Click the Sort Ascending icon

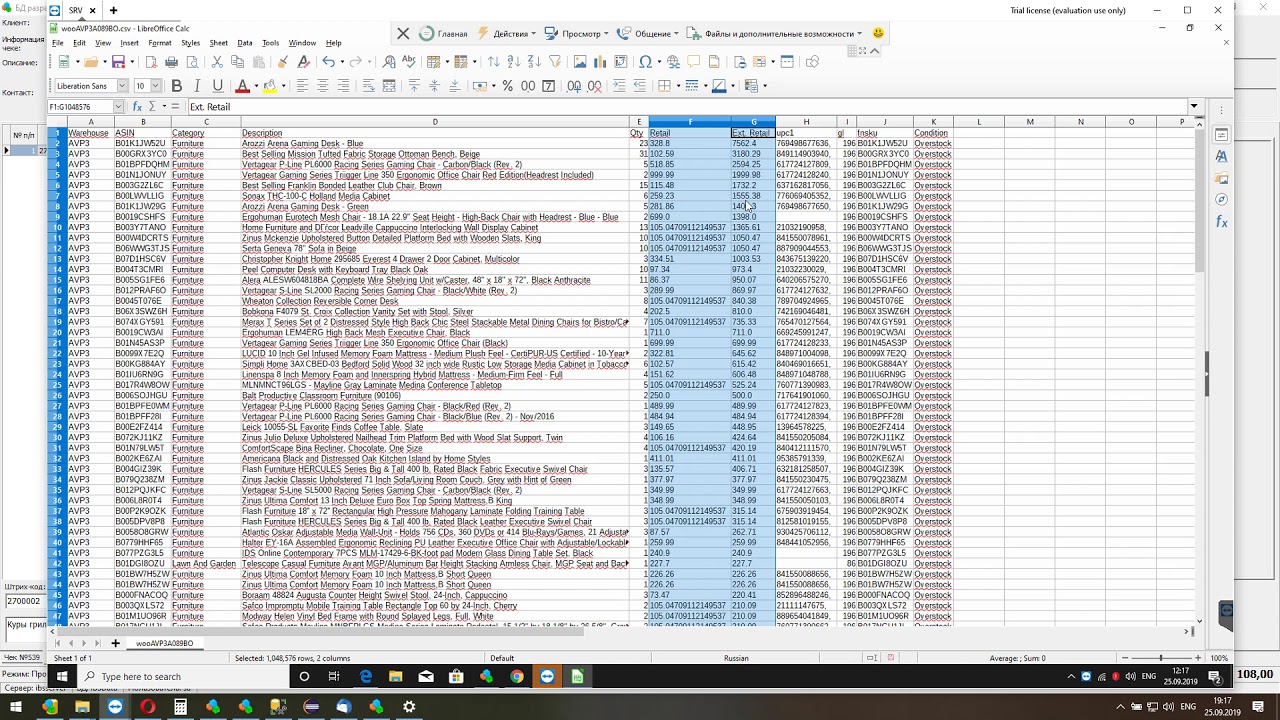click(x=513, y=62)
